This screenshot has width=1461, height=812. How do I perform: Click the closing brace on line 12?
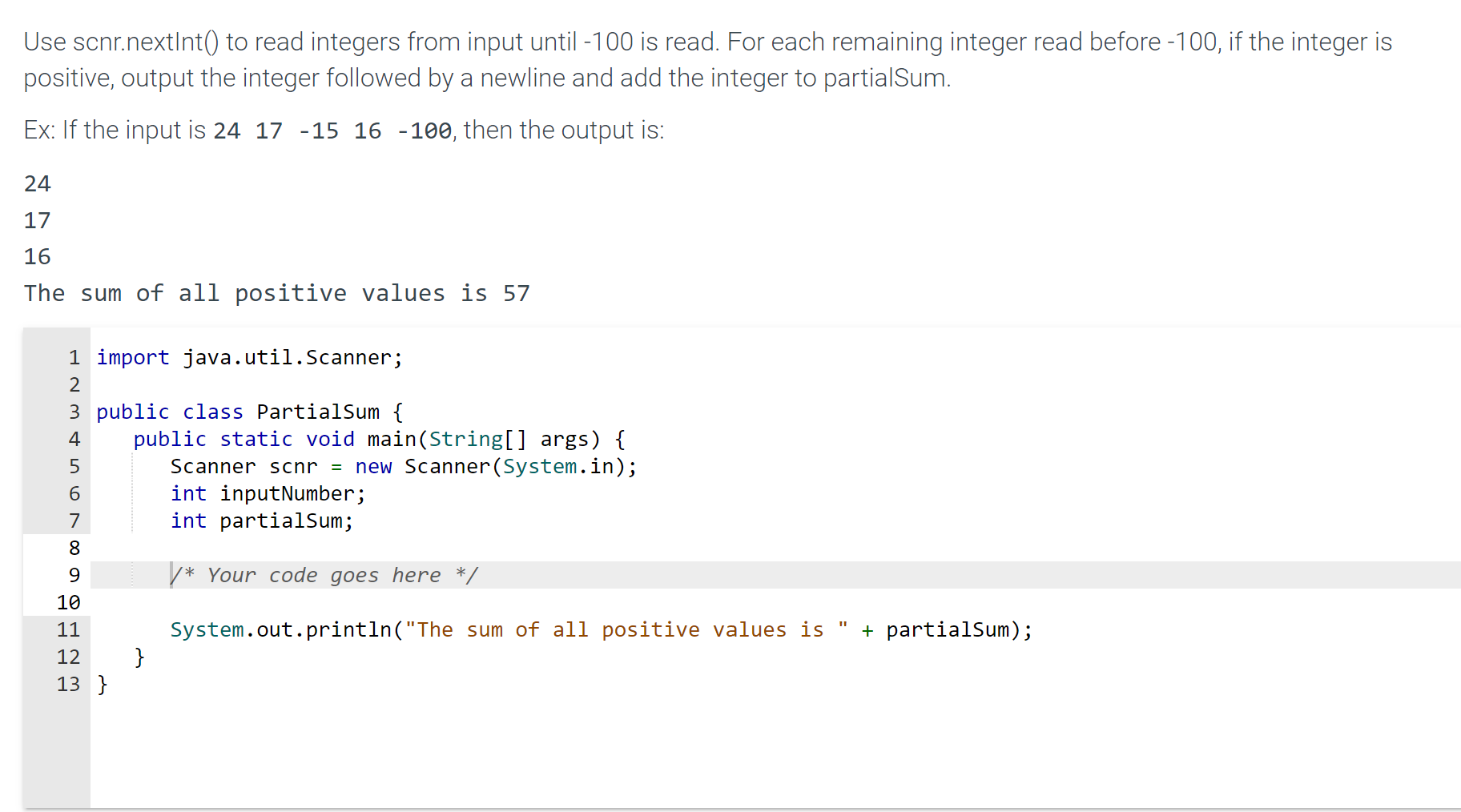tap(139, 657)
